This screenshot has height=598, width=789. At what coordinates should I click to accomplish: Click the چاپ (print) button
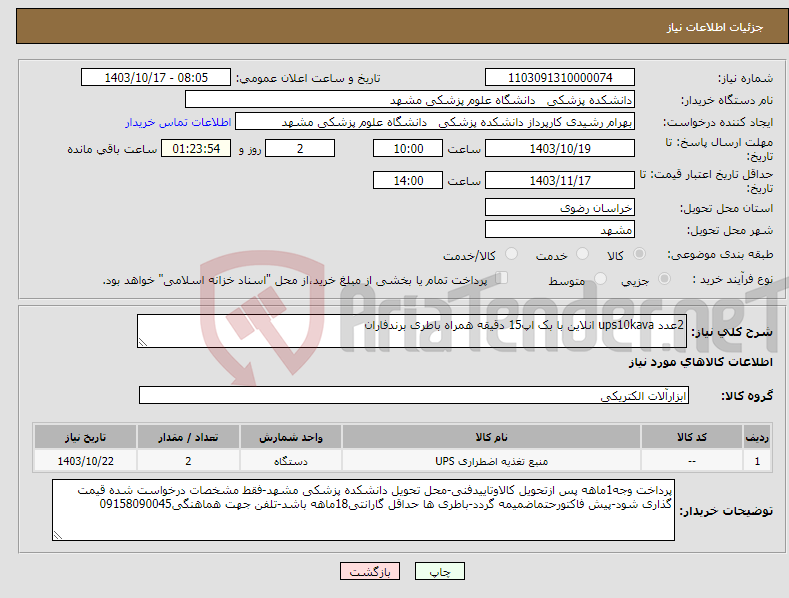click(439, 571)
